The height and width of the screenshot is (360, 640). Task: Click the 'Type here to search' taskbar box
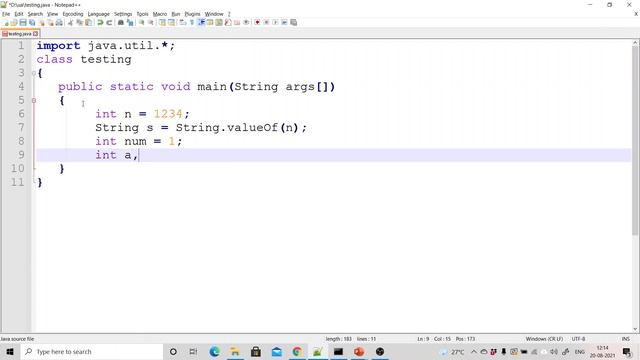pyautogui.click(x=92, y=351)
